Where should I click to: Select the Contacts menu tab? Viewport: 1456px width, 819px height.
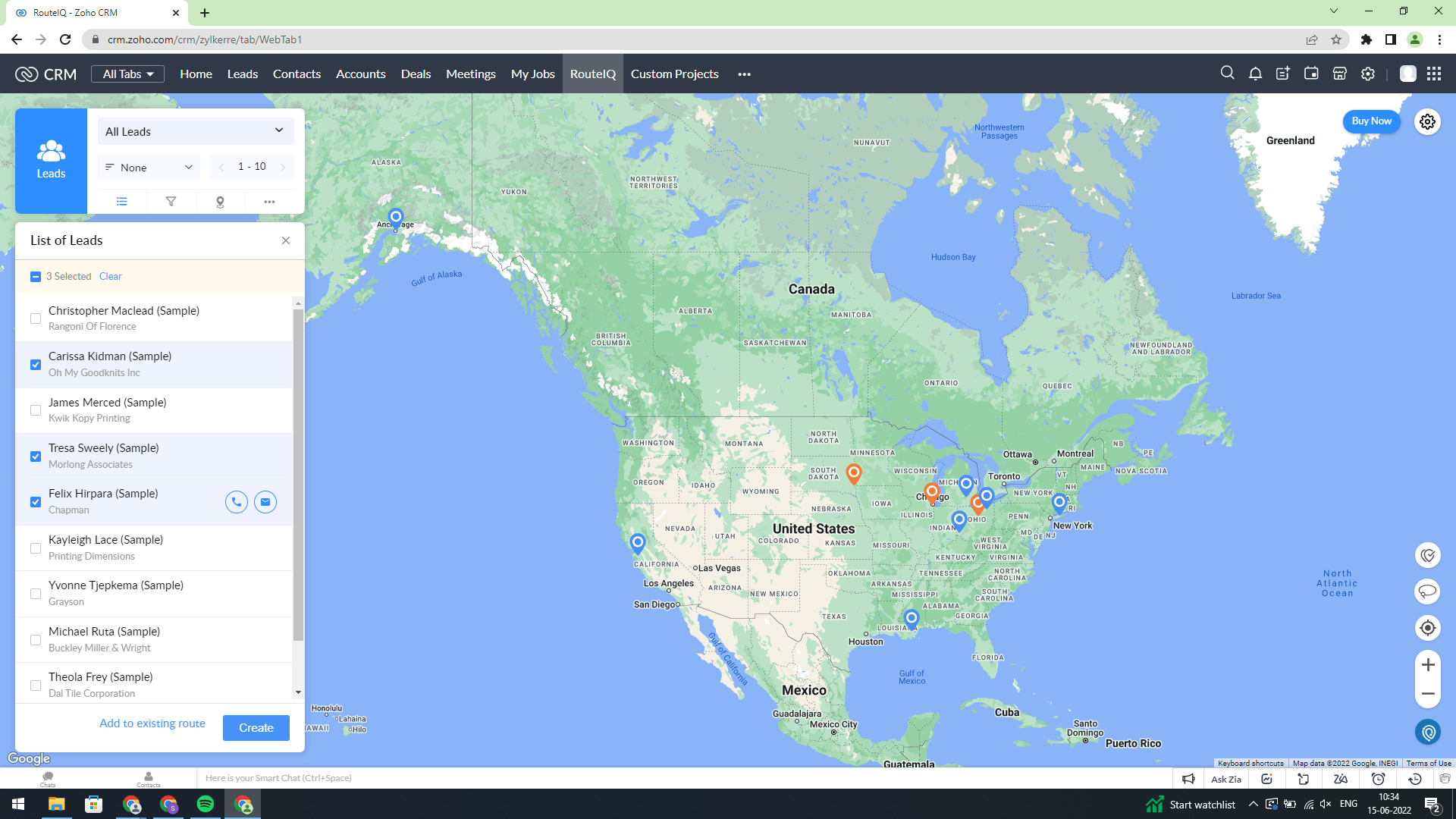pos(297,74)
